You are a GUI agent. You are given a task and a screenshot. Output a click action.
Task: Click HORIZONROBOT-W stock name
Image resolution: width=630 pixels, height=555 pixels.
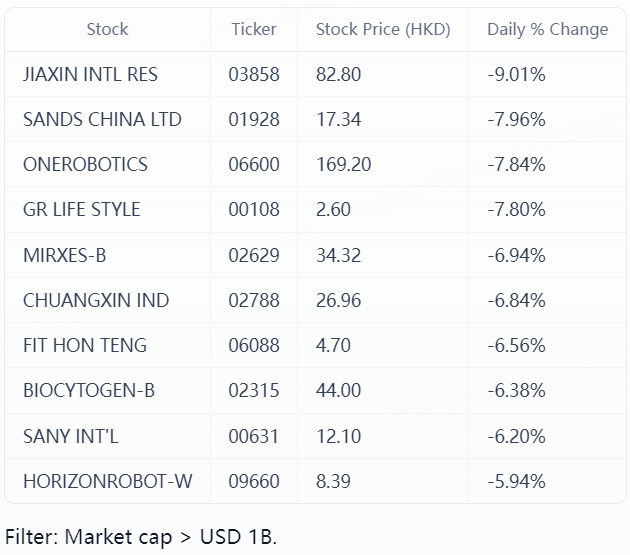pos(108,482)
